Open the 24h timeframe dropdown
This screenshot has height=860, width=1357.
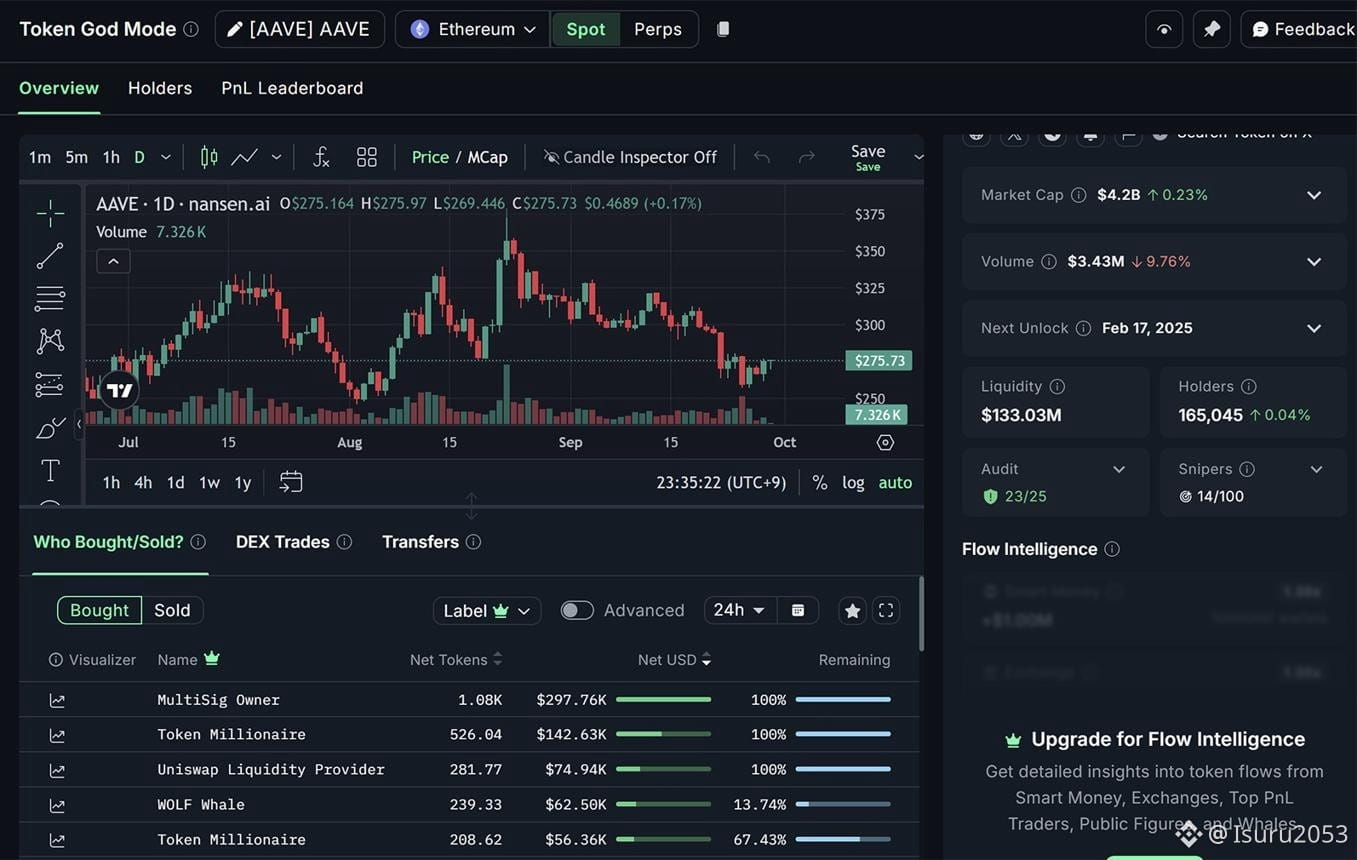point(740,610)
